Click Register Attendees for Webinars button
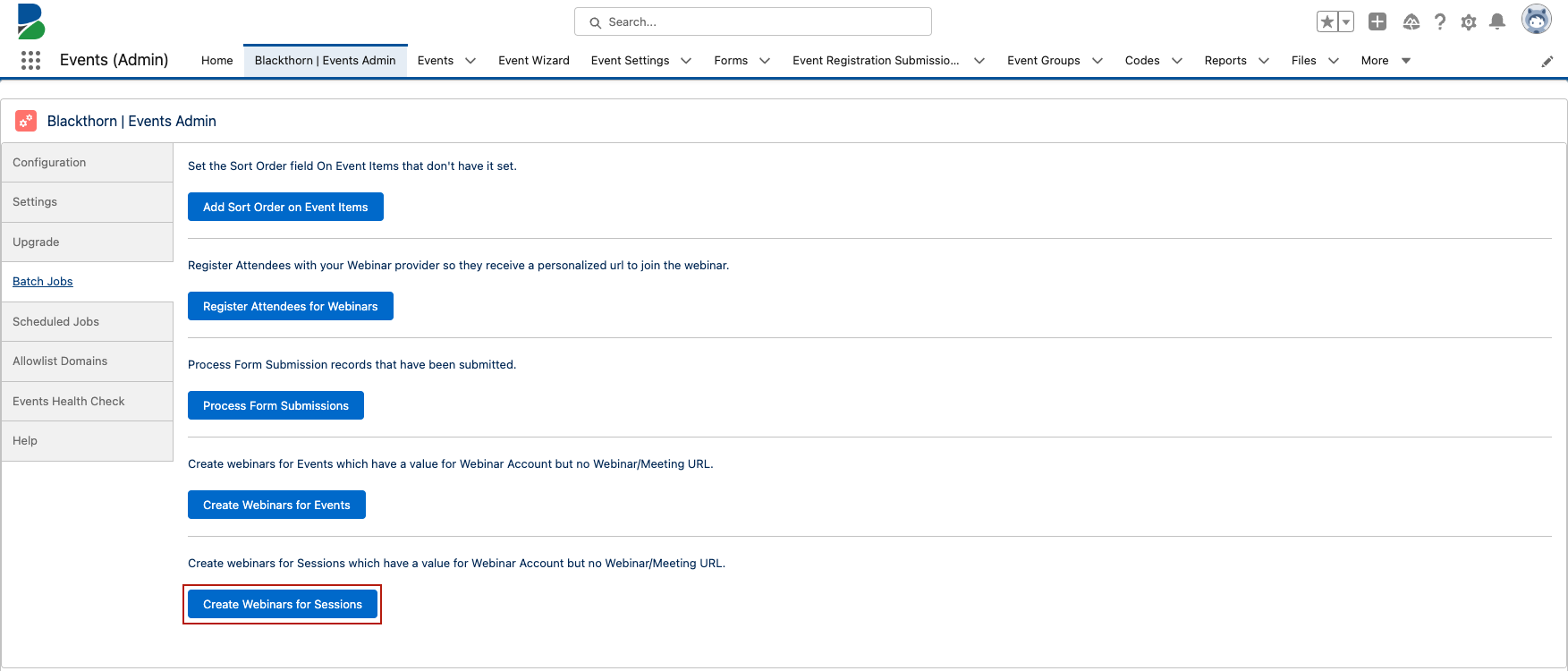 pos(291,306)
